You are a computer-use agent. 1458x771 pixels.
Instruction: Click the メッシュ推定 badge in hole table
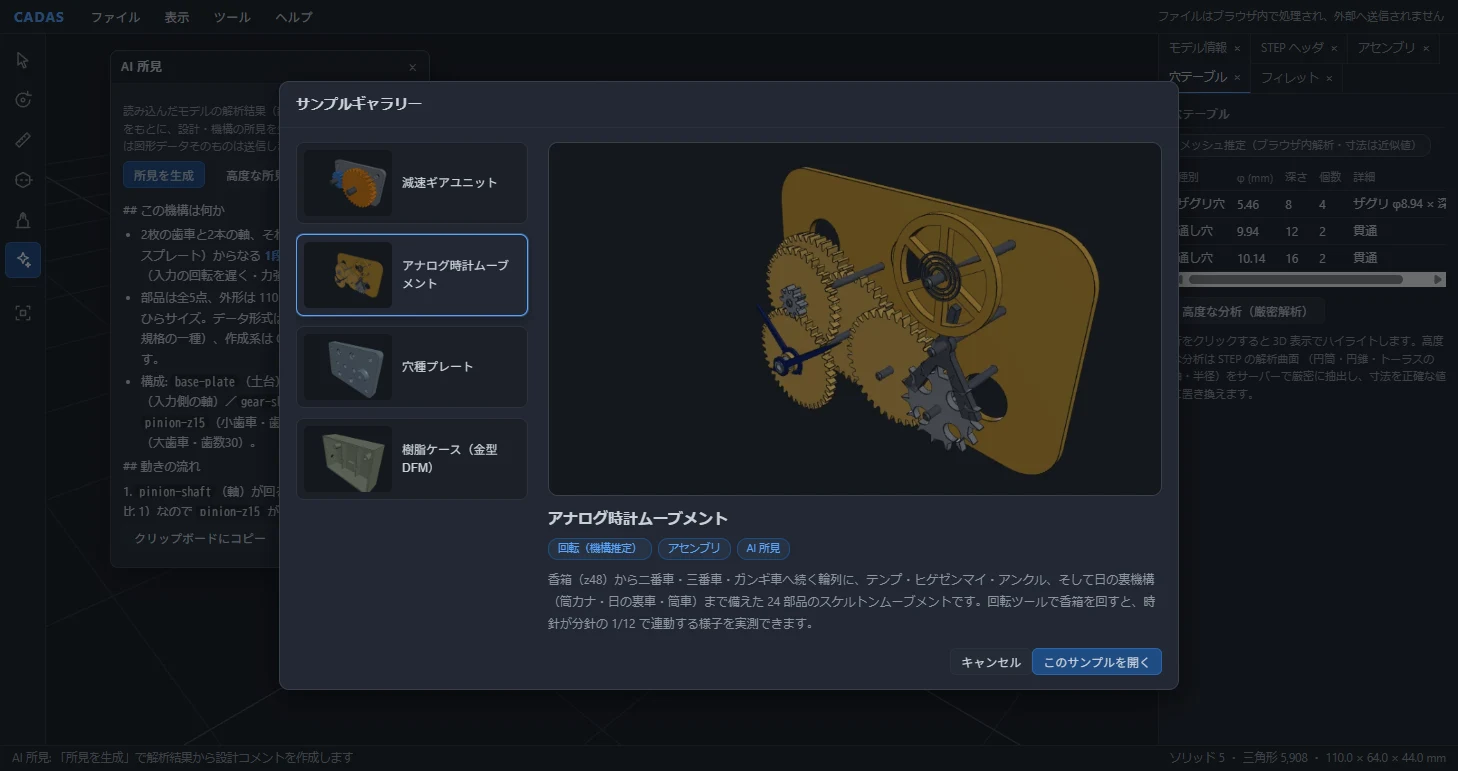[x=1301, y=145]
